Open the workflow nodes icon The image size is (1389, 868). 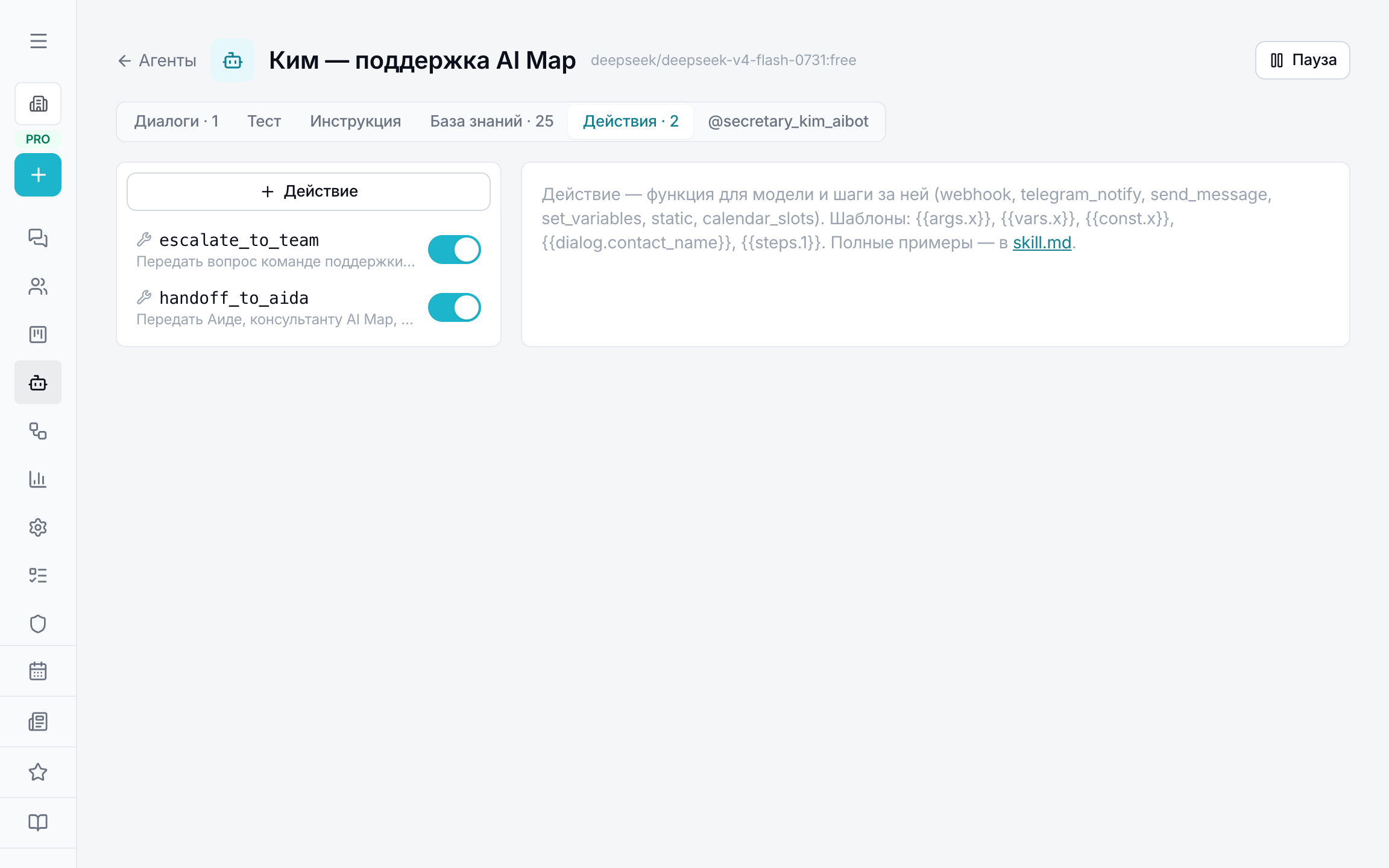pyautogui.click(x=38, y=431)
